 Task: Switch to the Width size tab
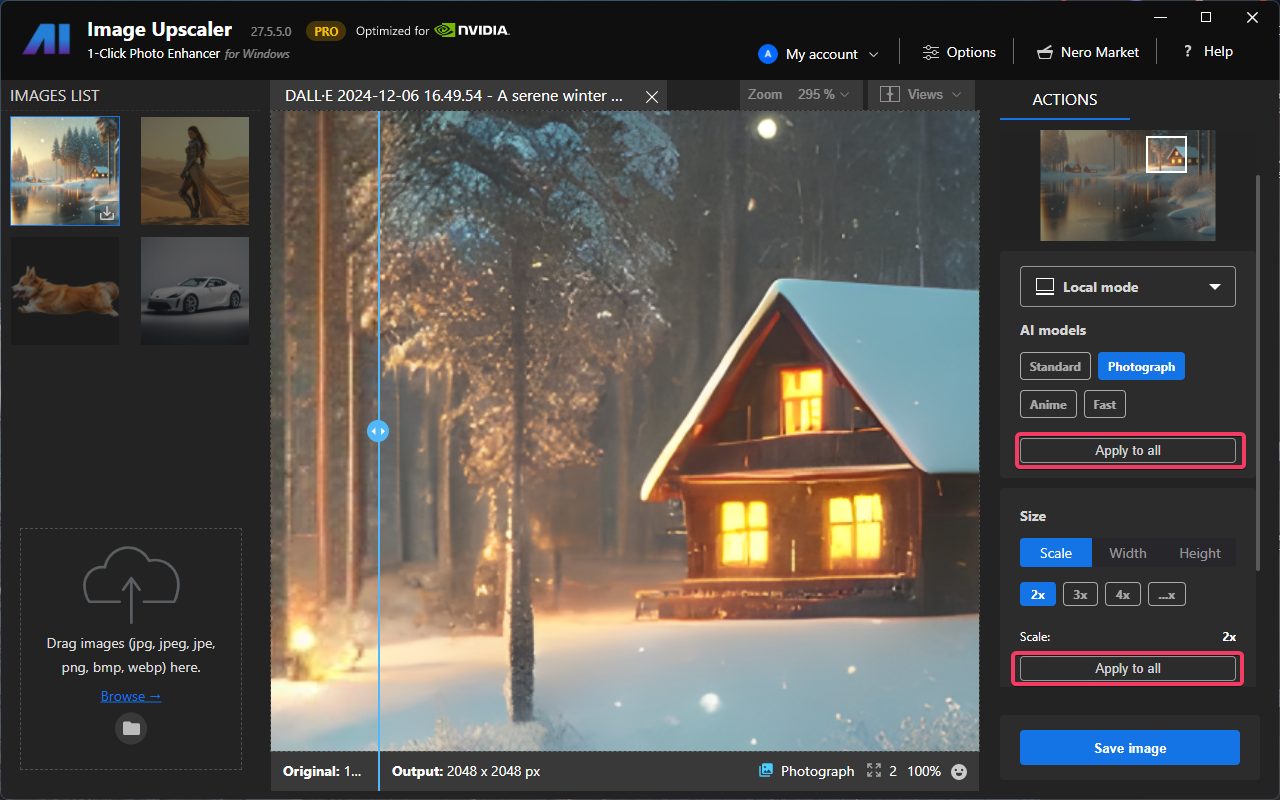(x=1127, y=553)
